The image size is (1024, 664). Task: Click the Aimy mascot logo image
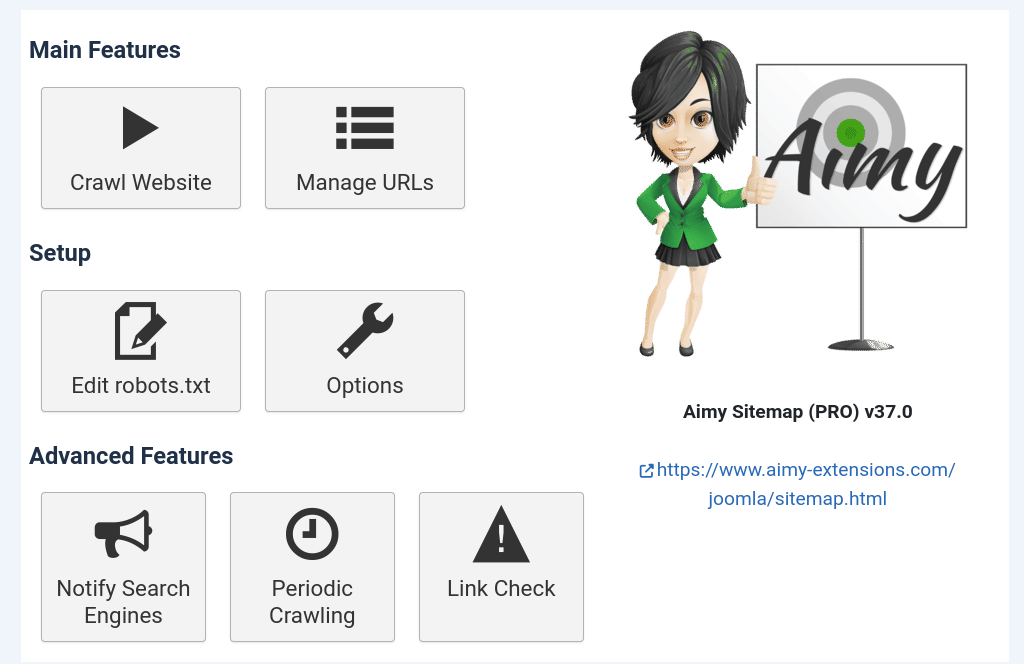(x=797, y=194)
